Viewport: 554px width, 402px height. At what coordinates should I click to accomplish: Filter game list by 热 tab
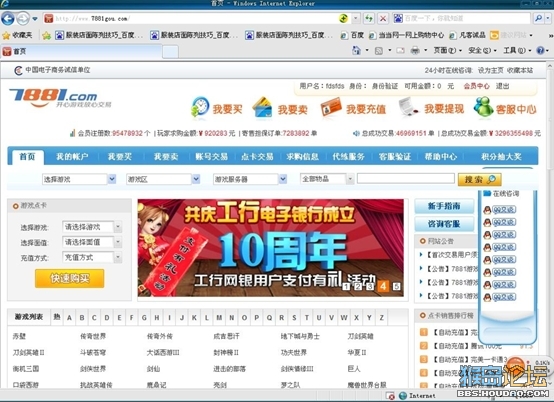pos(57,317)
